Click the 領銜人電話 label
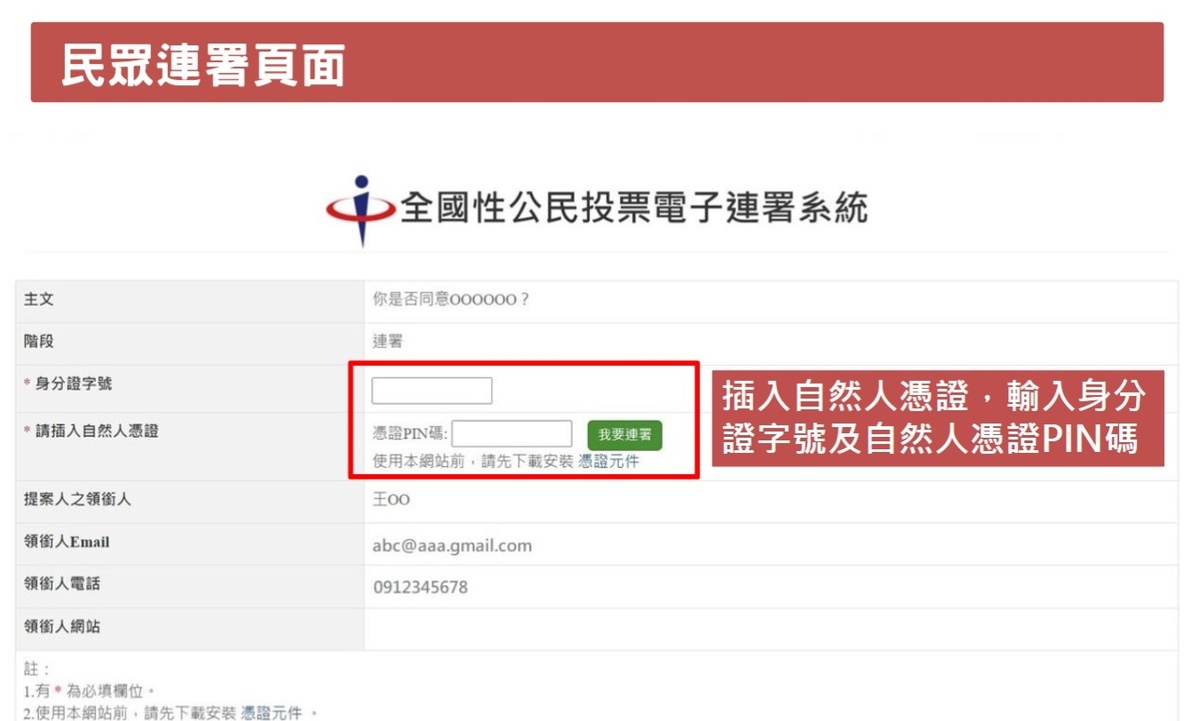This screenshot has width=1200, height=721. (62, 584)
